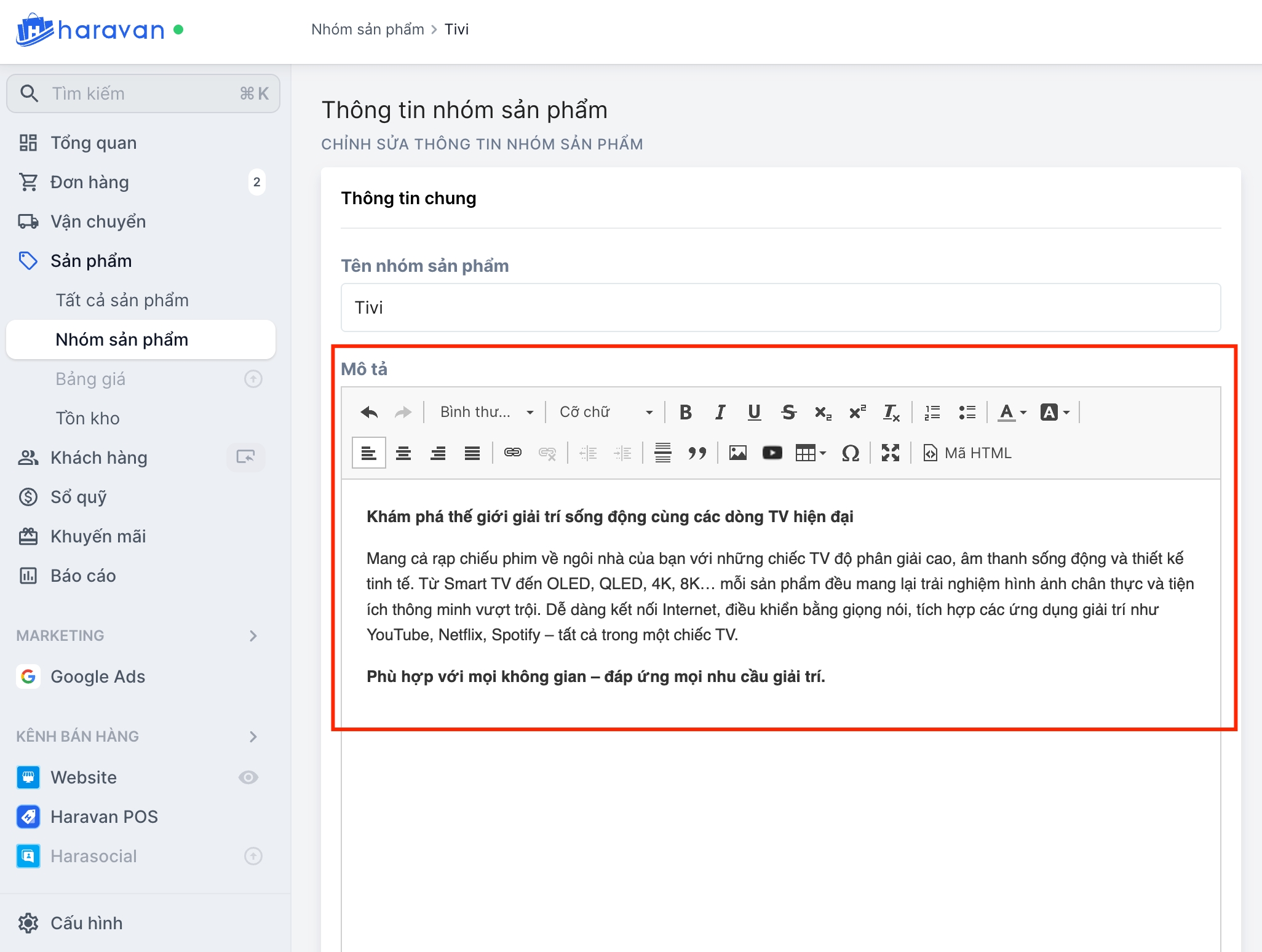The image size is (1262, 952).
Task: Open the special characters Omega icon
Action: coord(850,453)
